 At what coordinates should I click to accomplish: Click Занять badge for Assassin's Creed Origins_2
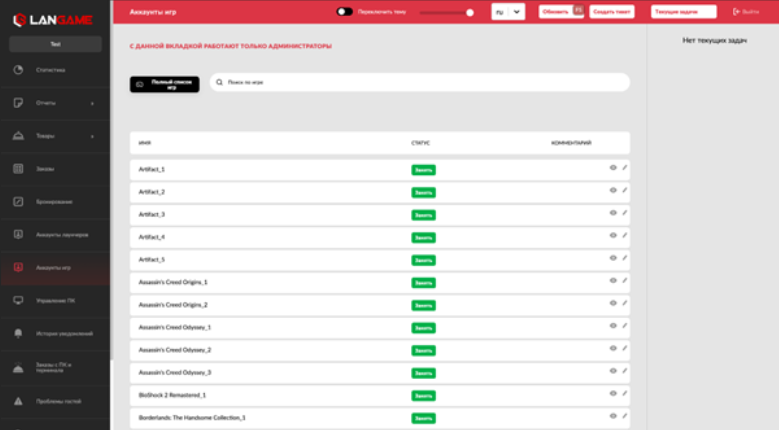(x=423, y=305)
